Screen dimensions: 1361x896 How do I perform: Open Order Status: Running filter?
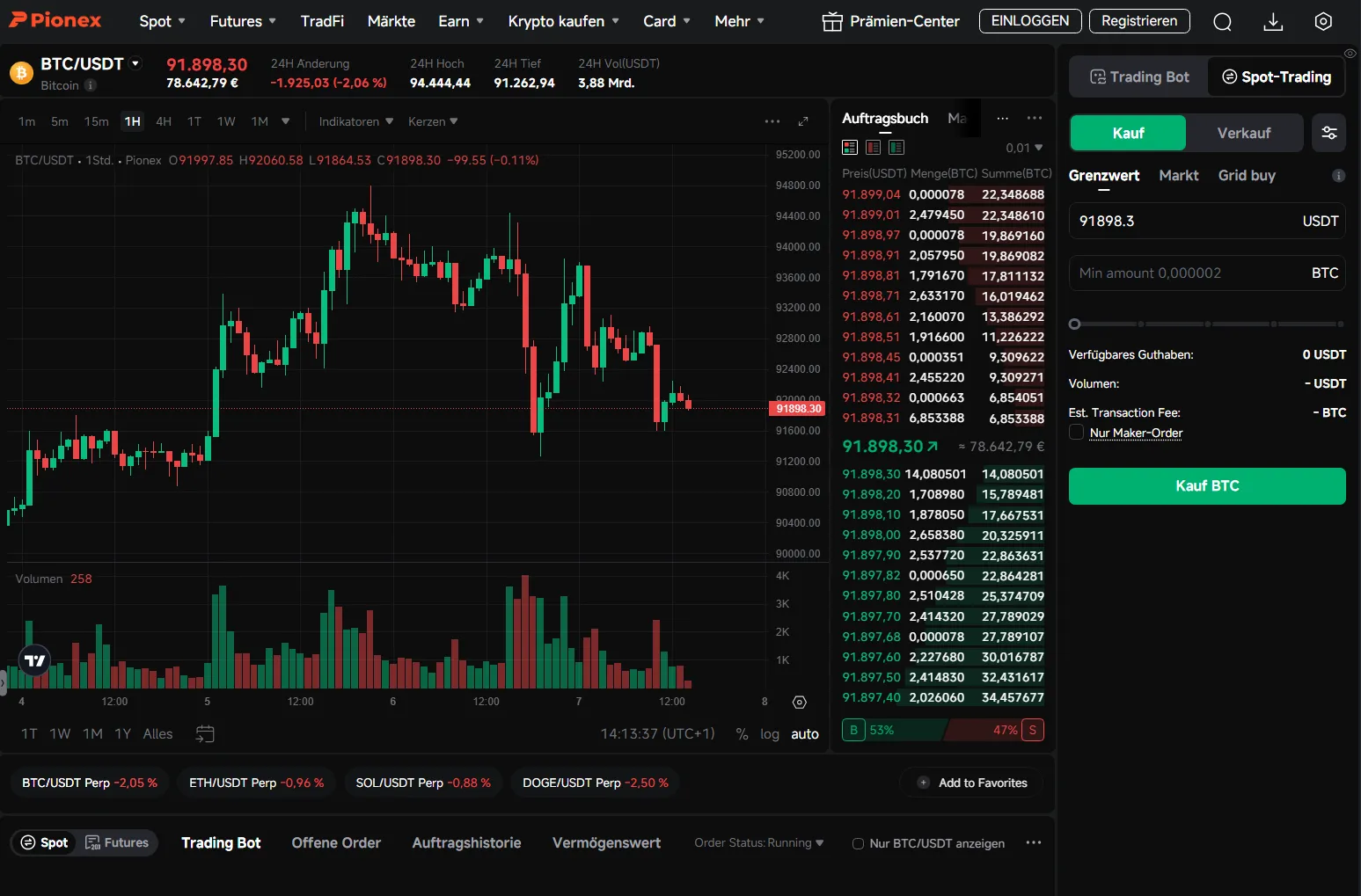(x=758, y=842)
